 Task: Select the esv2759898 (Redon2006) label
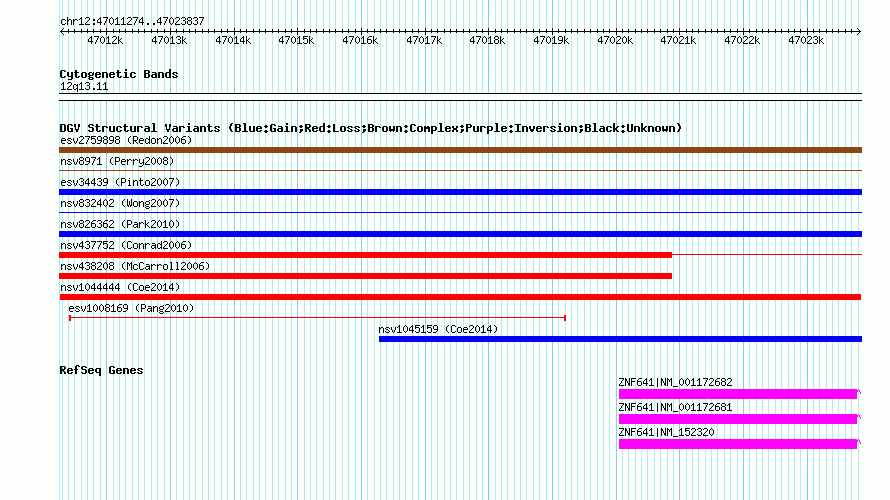126,140
